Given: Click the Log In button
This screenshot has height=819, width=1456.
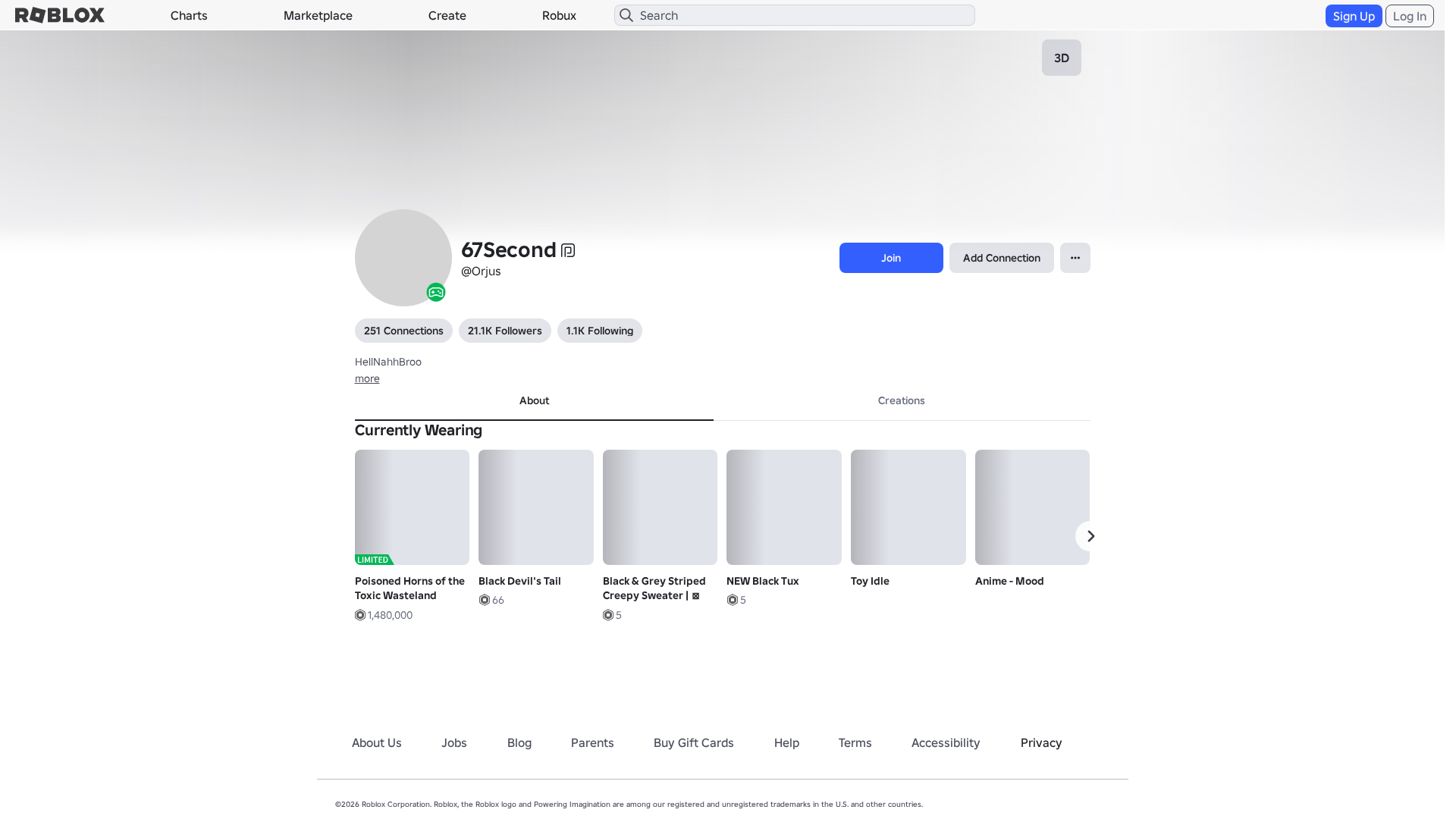Looking at the screenshot, I should pyautogui.click(x=1410, y=16).
